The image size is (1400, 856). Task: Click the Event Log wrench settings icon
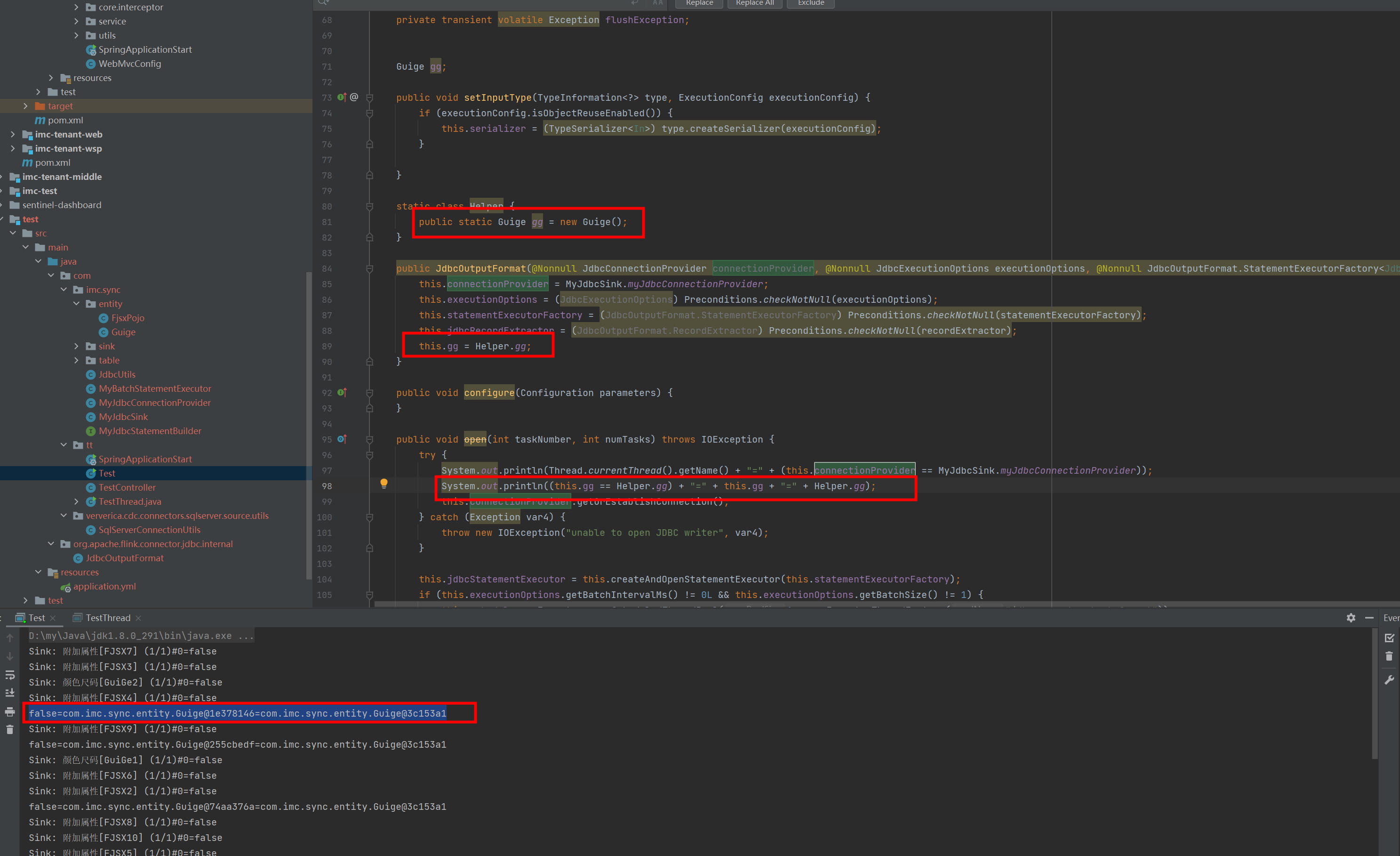1389,680
